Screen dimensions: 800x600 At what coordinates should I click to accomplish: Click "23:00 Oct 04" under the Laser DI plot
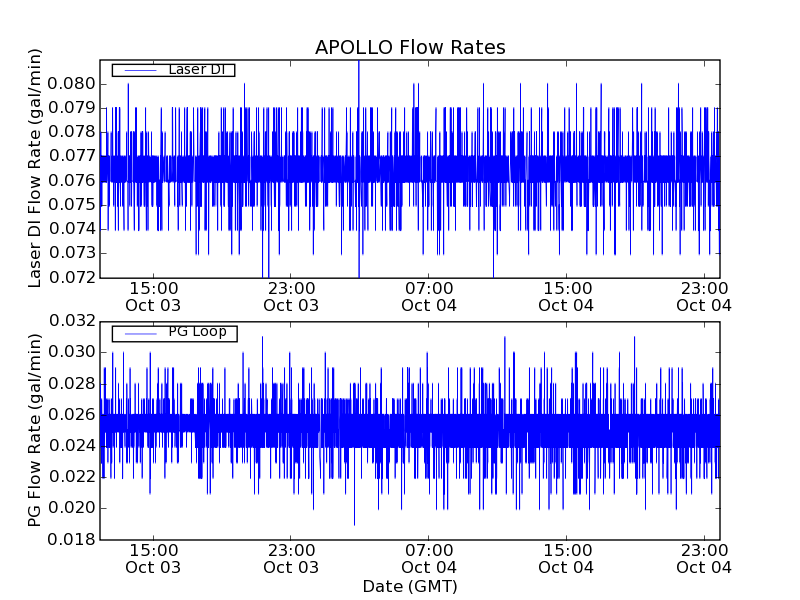704,297
